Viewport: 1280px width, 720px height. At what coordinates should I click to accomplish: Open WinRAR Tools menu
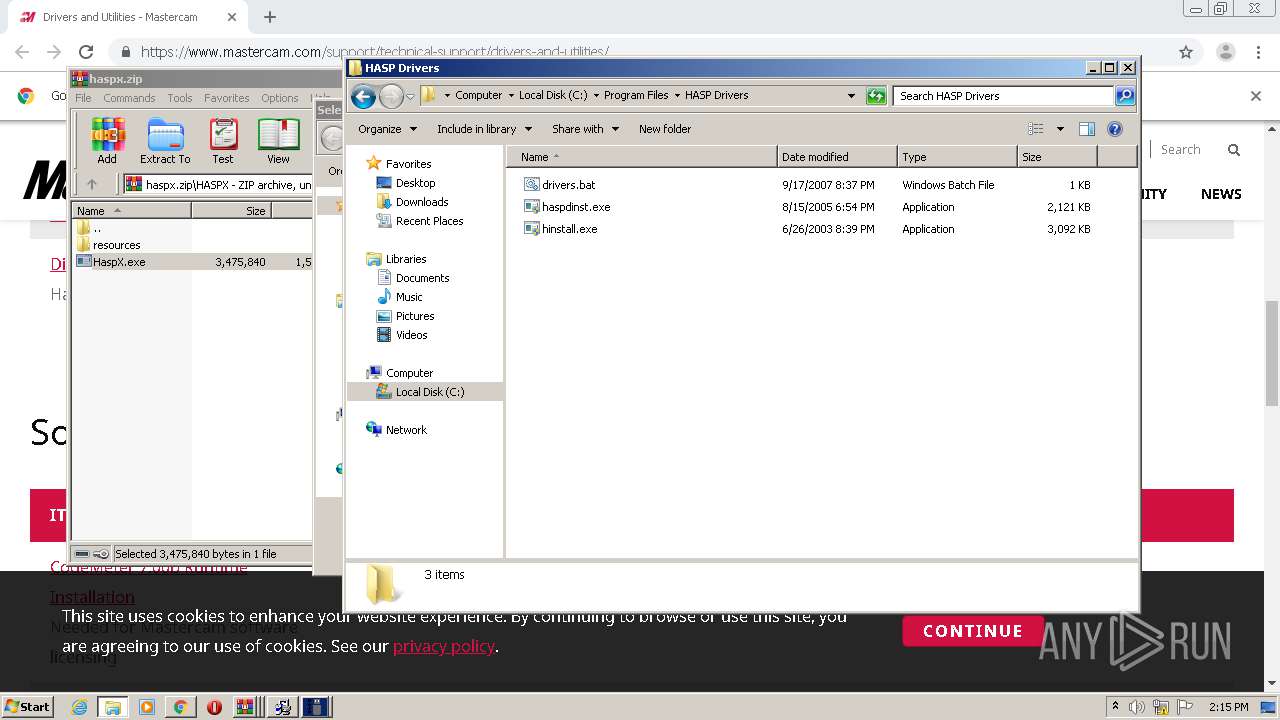tap(180, 98)
